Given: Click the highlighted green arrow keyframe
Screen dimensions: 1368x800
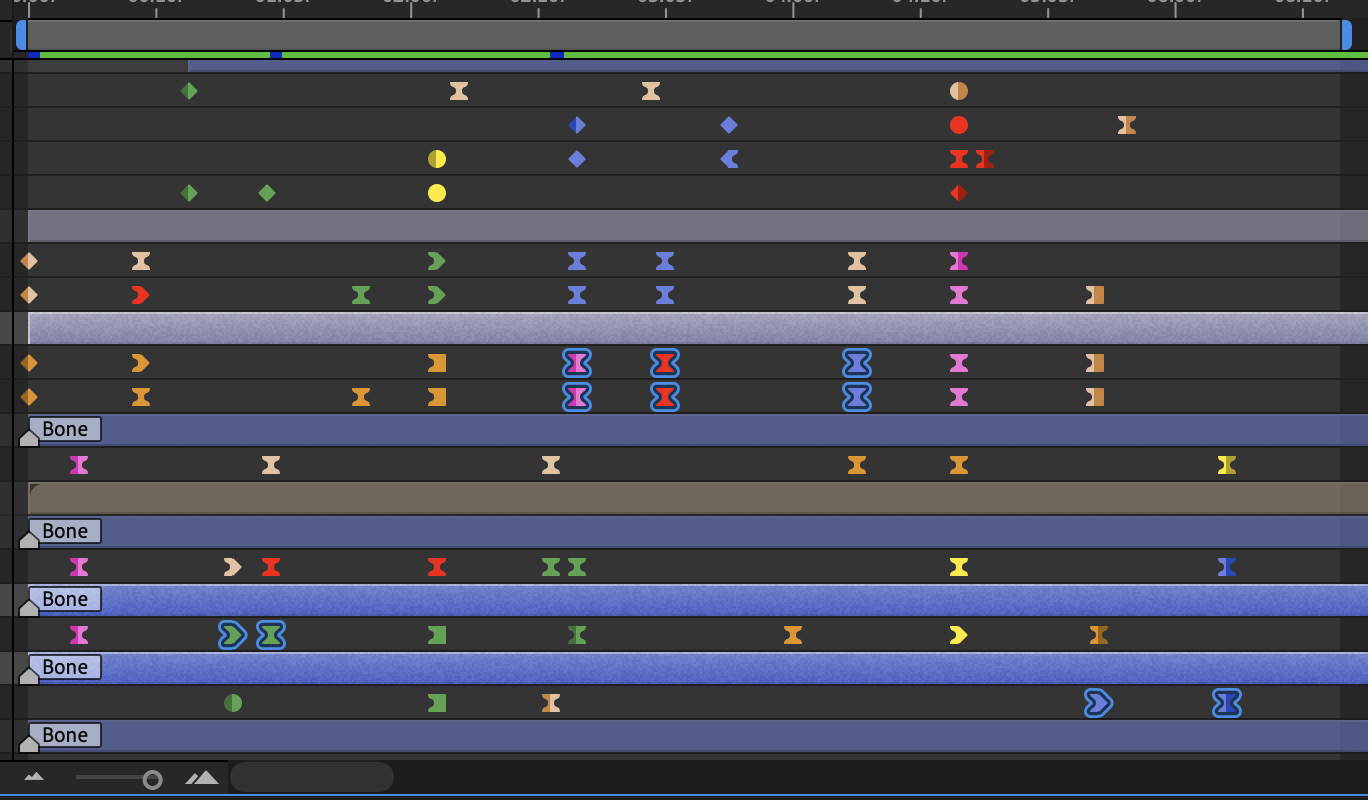Looking at the screenshot, I should click(233, 635).
